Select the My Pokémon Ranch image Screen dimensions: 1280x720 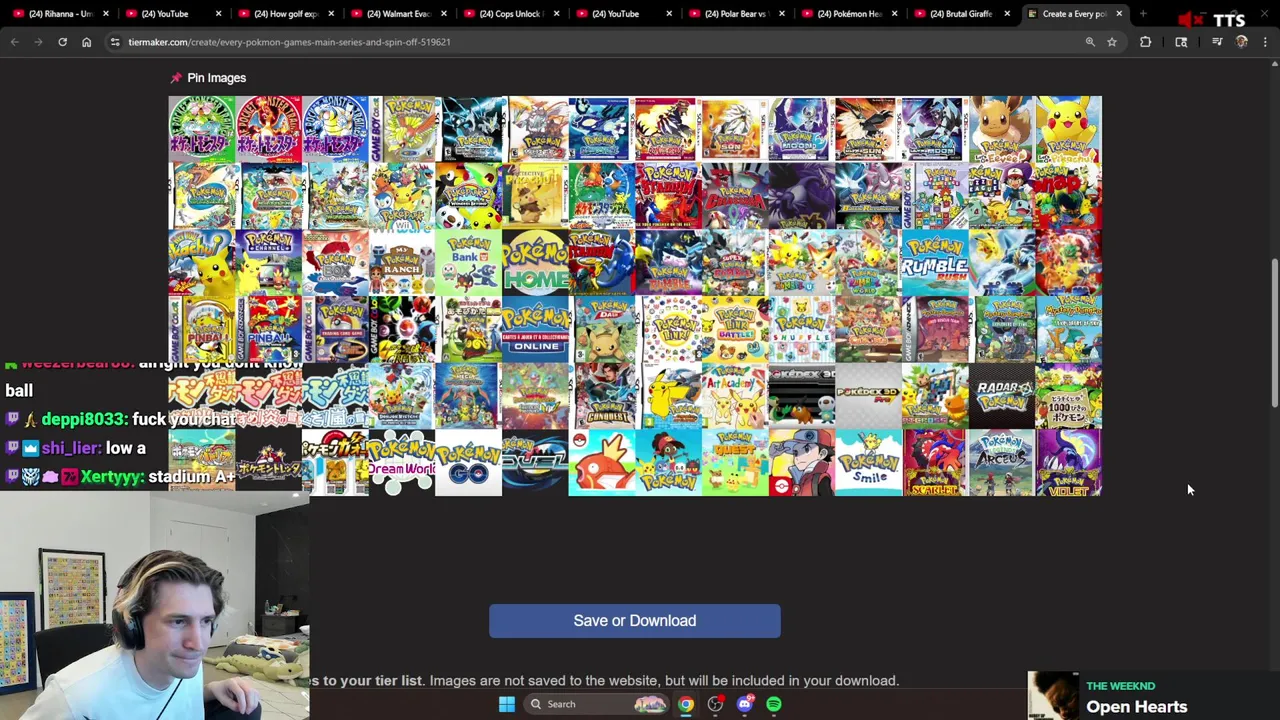point(401,263)
